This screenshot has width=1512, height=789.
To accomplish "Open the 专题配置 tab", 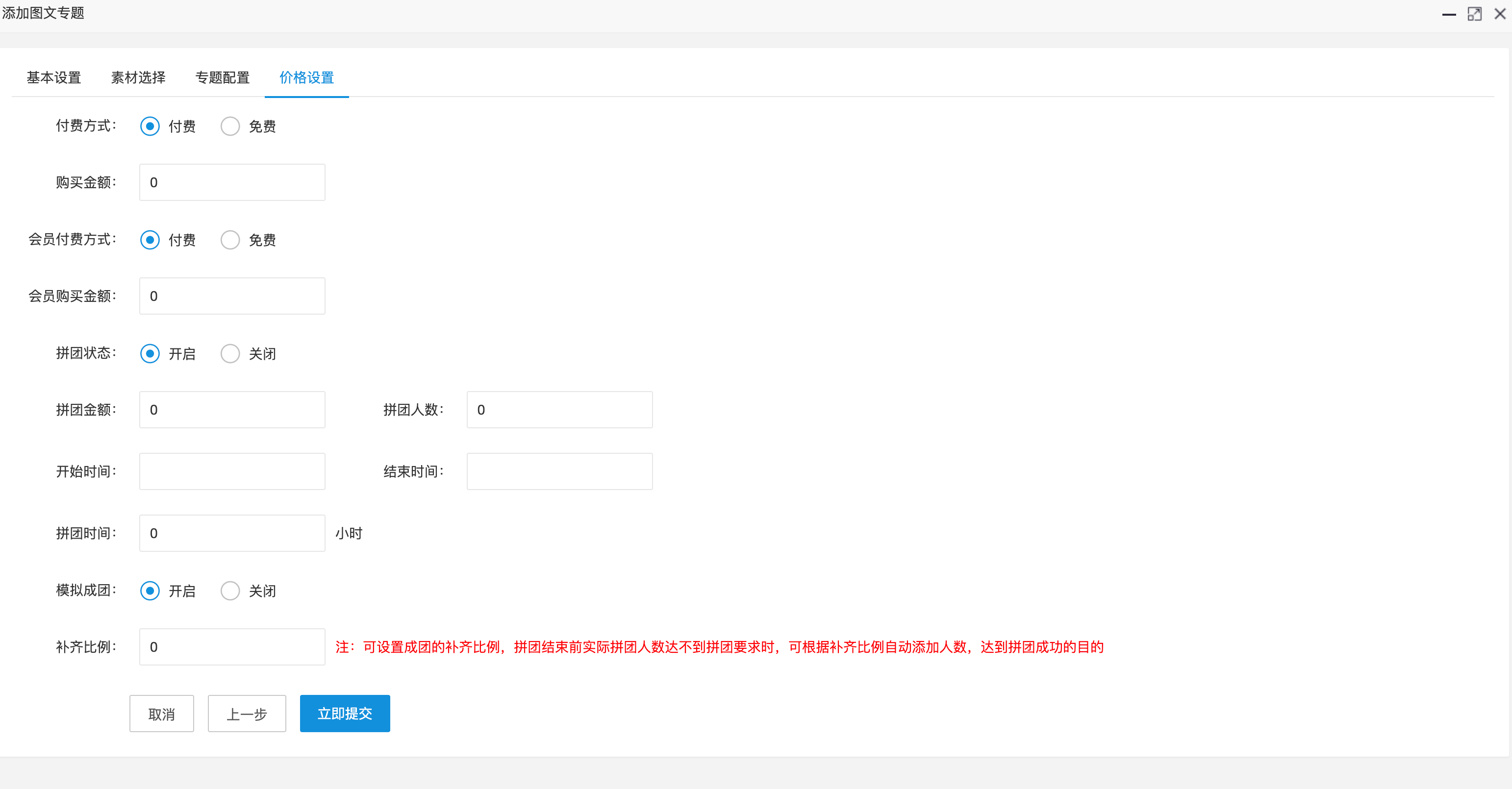I will click(x=223, y=77).
